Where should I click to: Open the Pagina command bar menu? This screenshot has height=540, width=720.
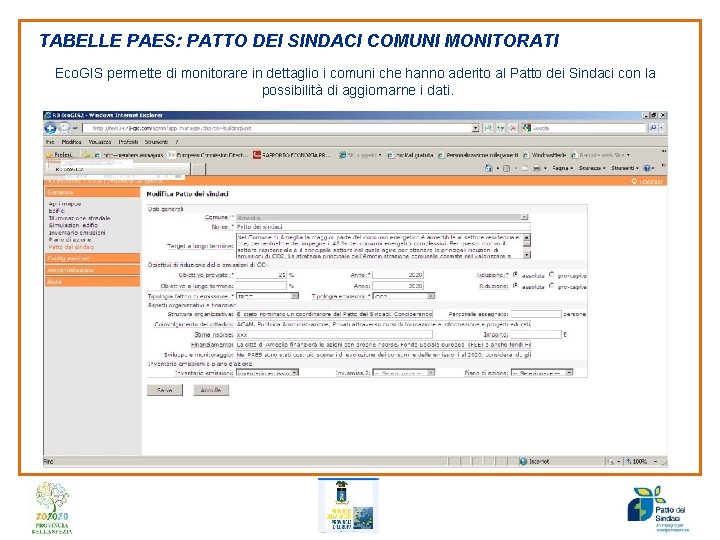(562, 169)
